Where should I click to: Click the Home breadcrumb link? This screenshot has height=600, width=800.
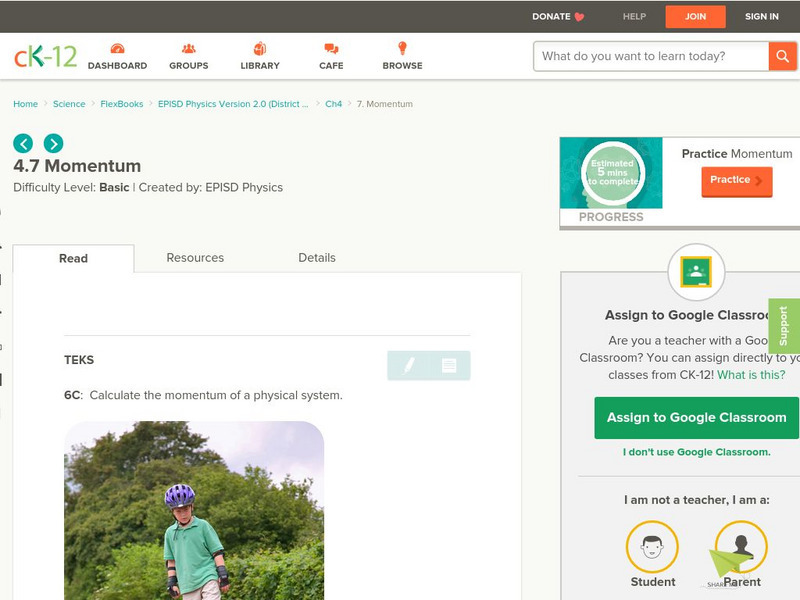point(26,104)
